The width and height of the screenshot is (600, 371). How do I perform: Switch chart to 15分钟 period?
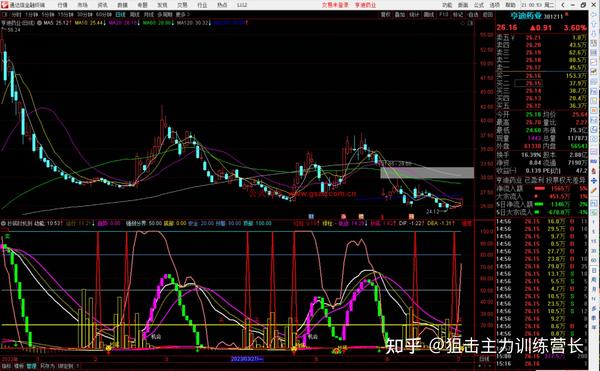pyautogui.click(x=66, y=15)
